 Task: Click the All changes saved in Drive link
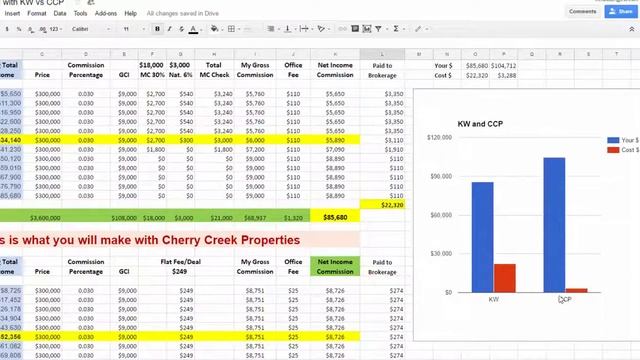pyautogui.click(x=182, y=13)
